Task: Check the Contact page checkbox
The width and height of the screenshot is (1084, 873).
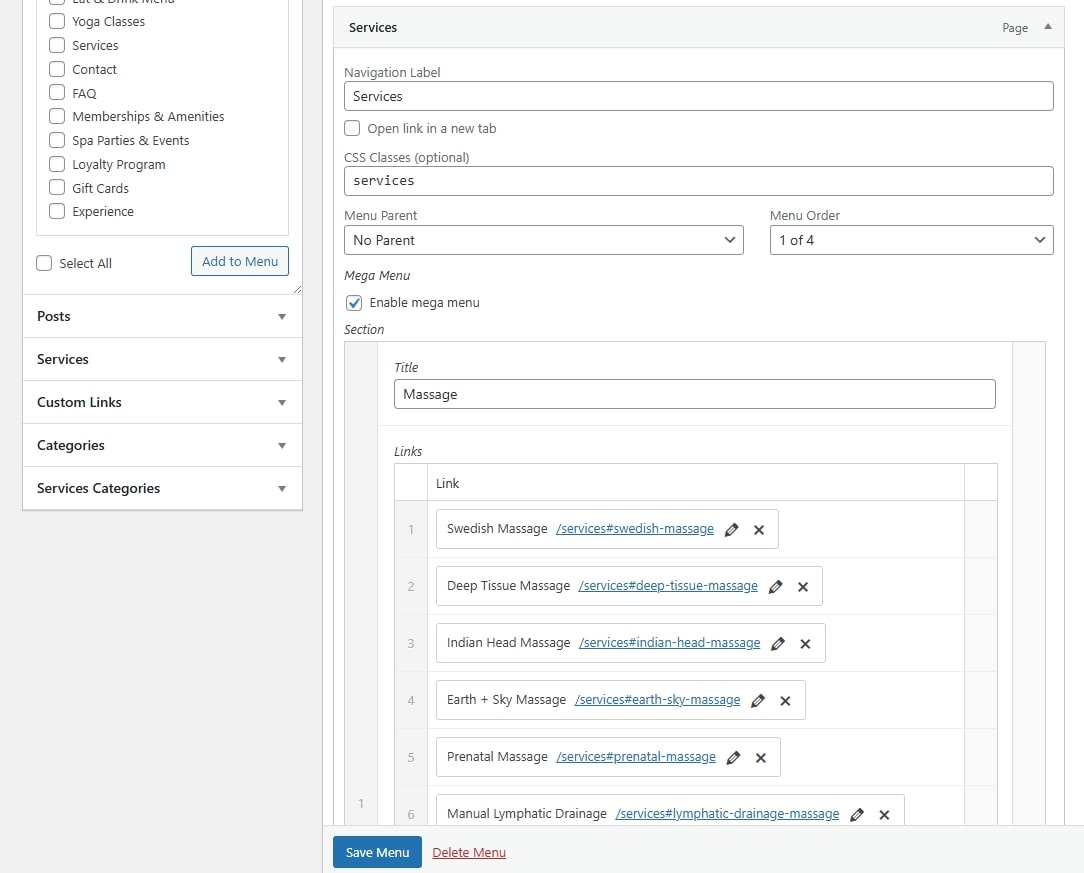Action: click(57, 69)
